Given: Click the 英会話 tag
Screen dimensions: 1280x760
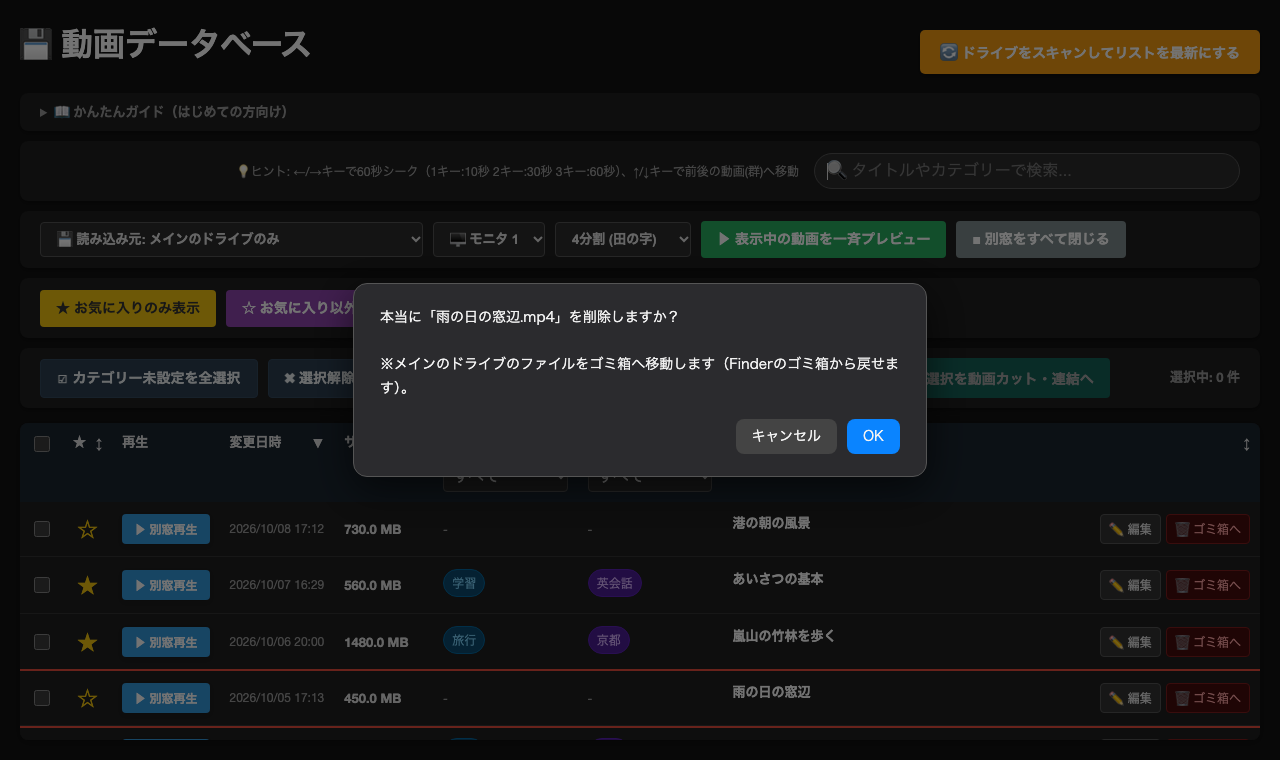Looking at the screenshot, I should [x=615, y=583].
